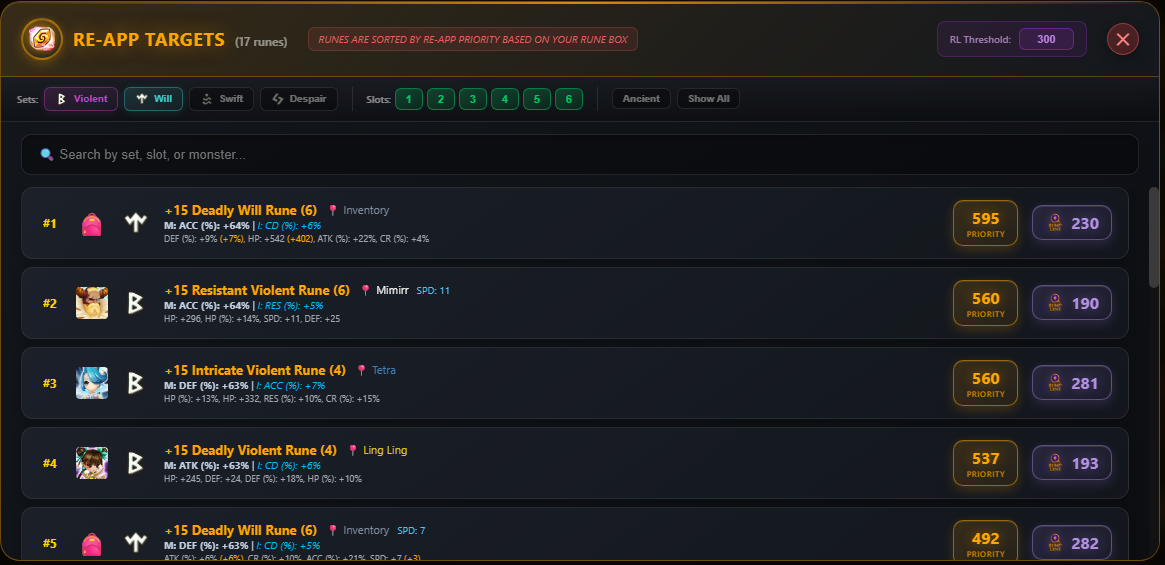Enable the Swift set filter
The width and height of the screenshot is (1165, 565).
pyautogui.click(x=221, y=99)
